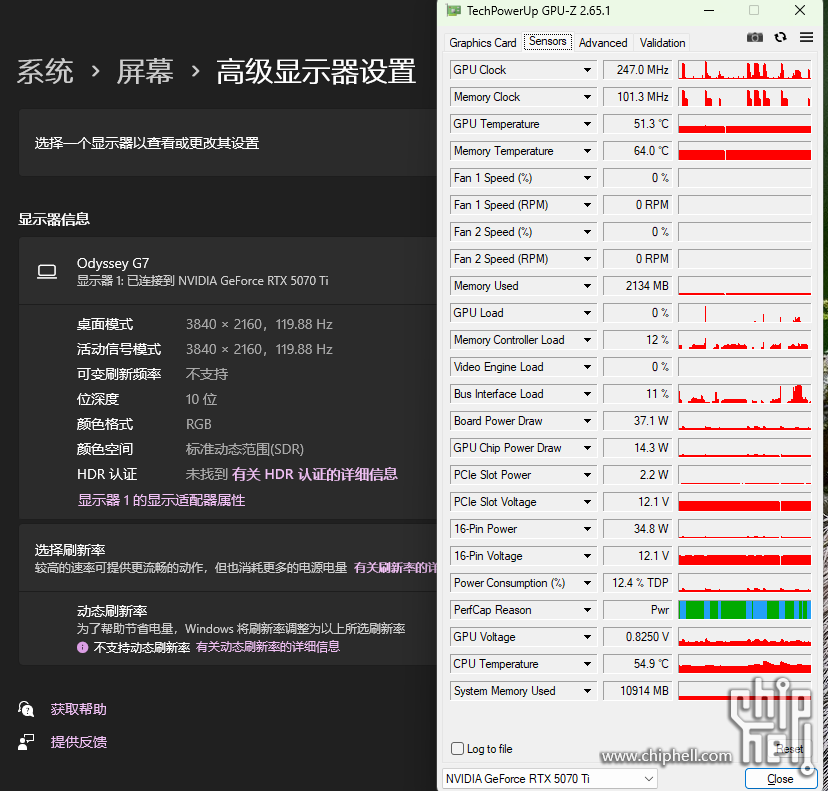Click the GPU Clock value 247.0 MHz
828x791 pixels.
tap(637, 70)
